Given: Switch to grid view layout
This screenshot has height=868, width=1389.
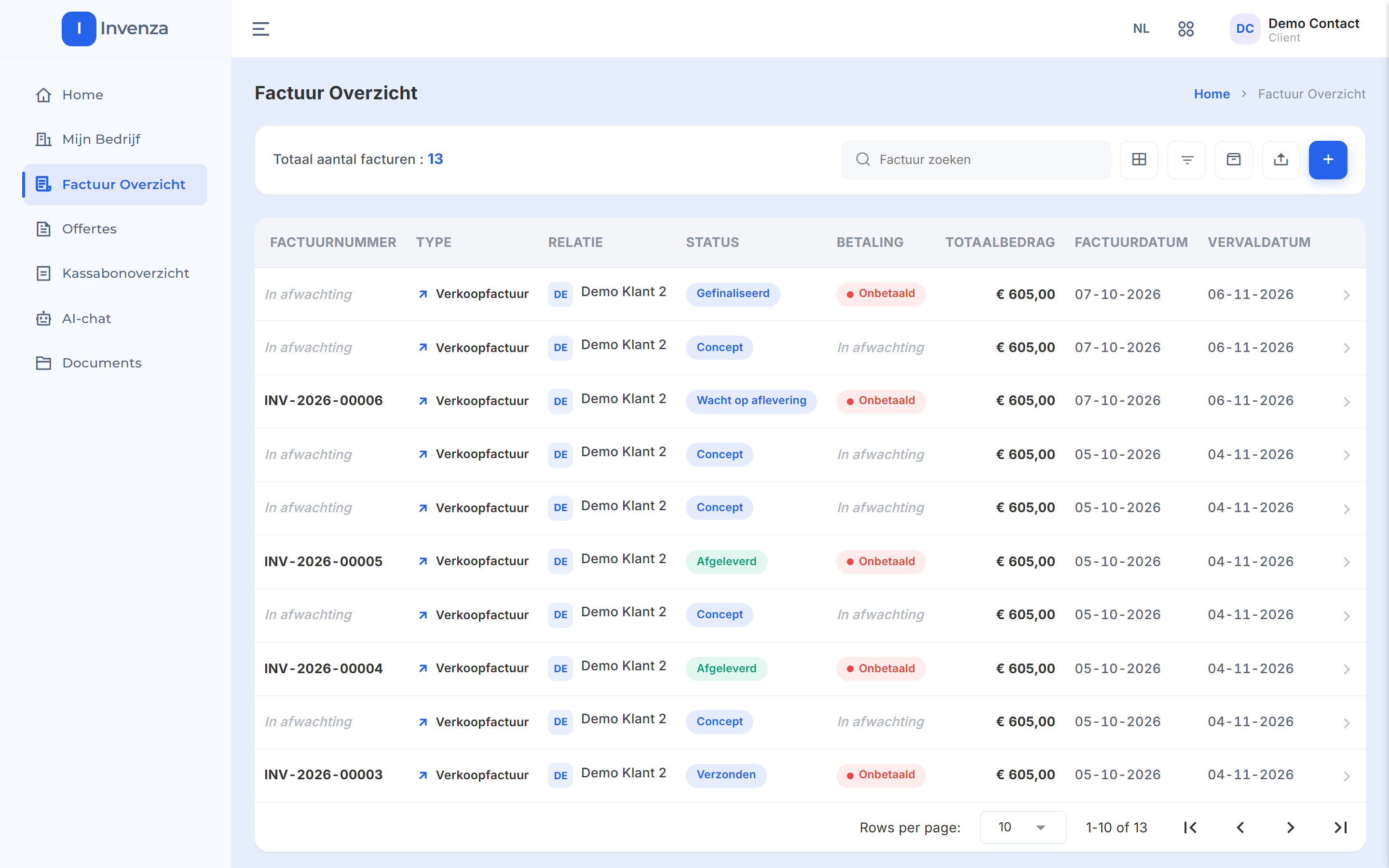Looking at the screenshot, I should (x=1139, y=160).
